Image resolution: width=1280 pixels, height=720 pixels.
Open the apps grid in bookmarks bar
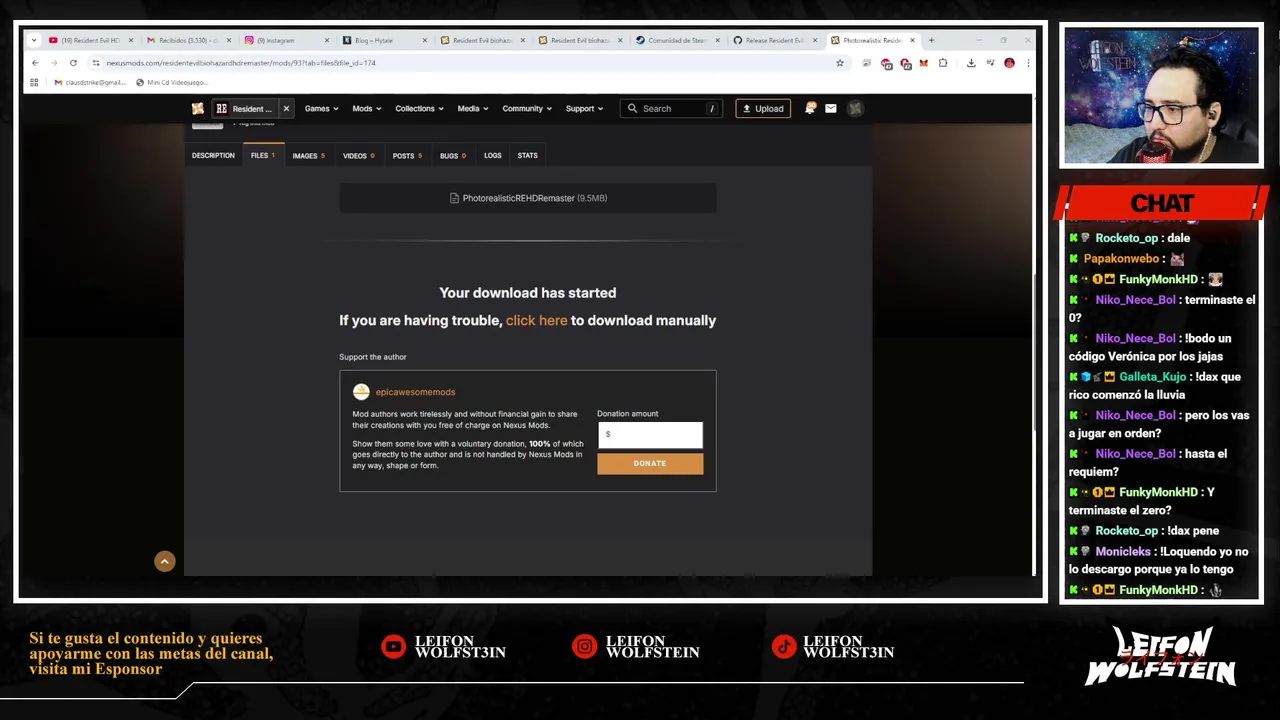pyautogui.click(x=34, y=82)
